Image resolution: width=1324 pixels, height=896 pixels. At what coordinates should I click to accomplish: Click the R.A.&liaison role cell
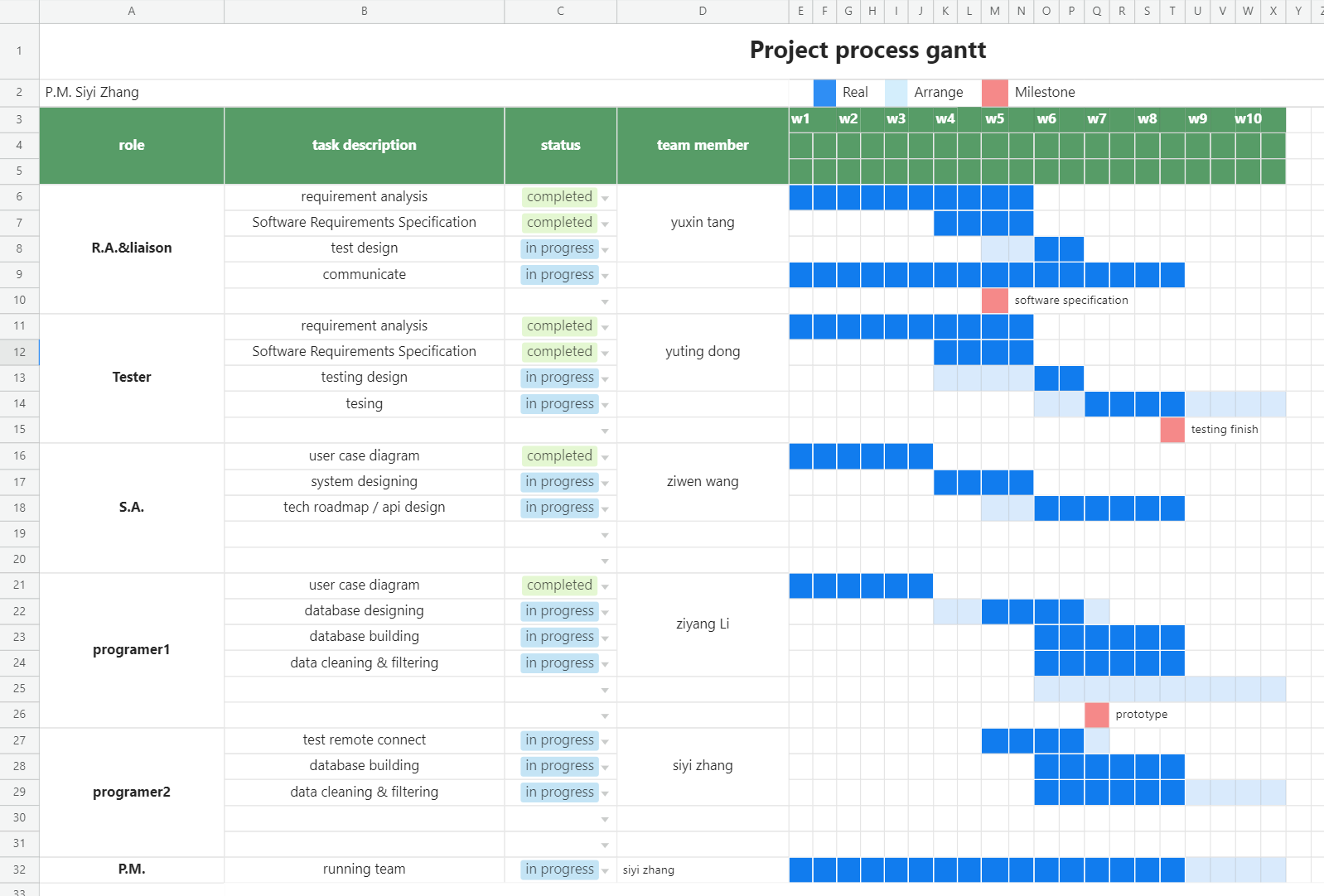(132, 248)
